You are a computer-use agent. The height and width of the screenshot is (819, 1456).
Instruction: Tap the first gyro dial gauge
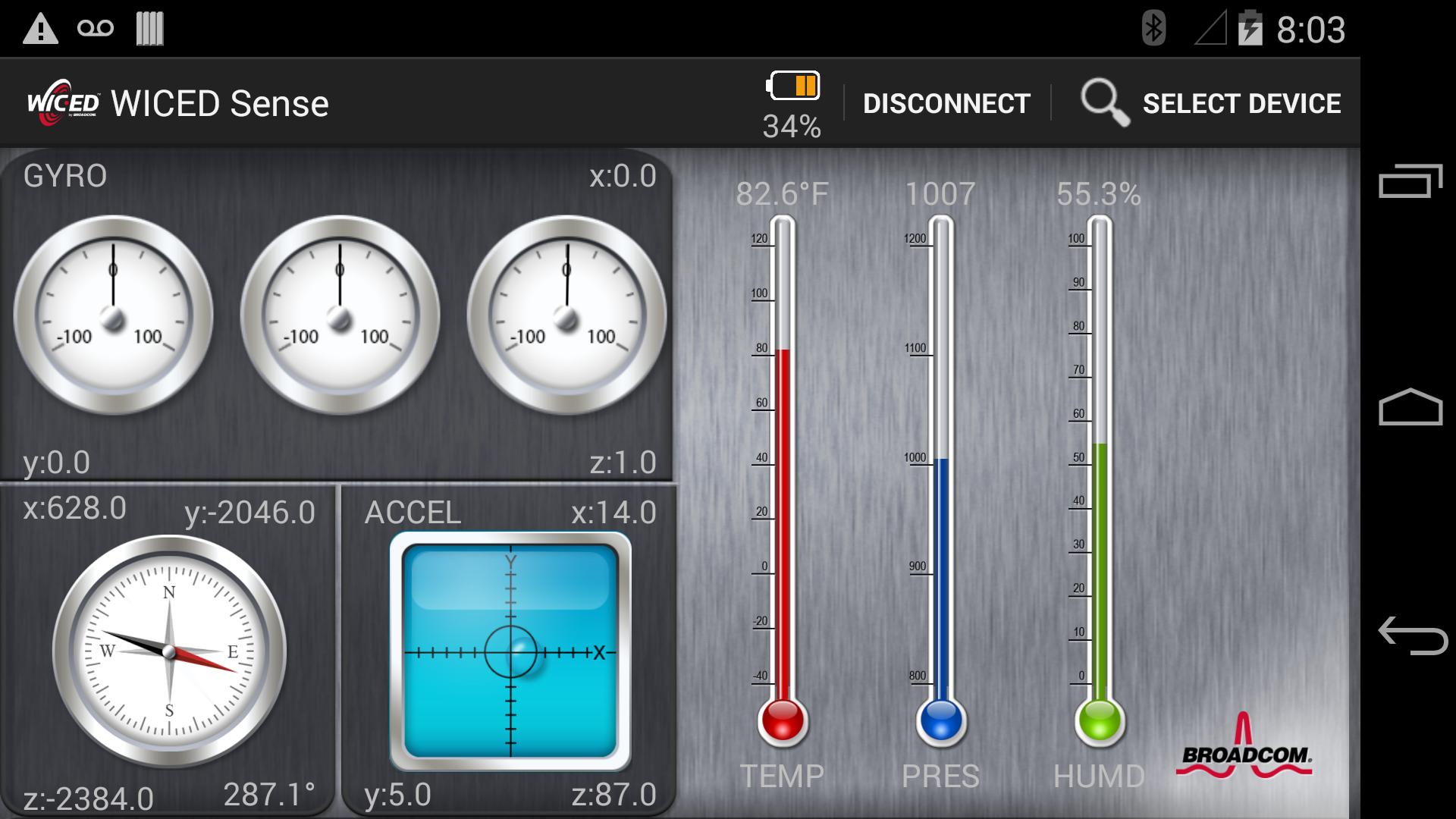(114, 315)
